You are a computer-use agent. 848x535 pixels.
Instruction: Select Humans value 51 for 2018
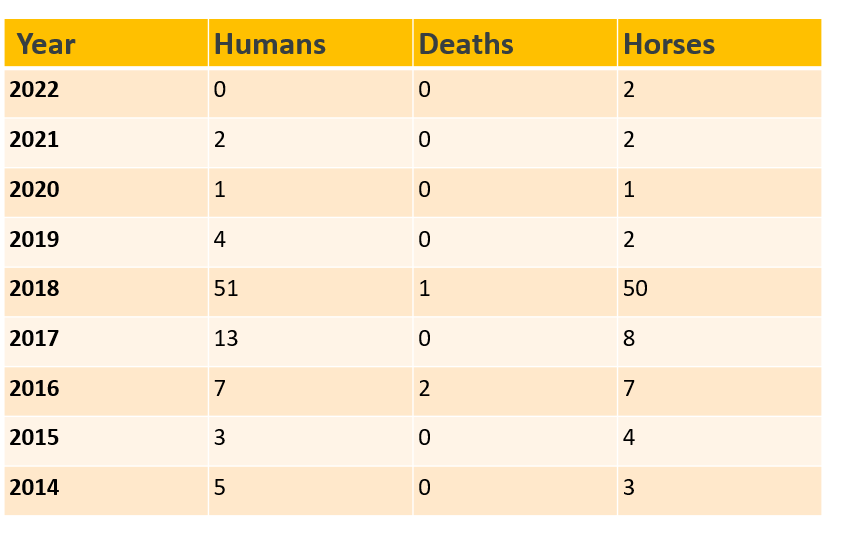[226, 289]
